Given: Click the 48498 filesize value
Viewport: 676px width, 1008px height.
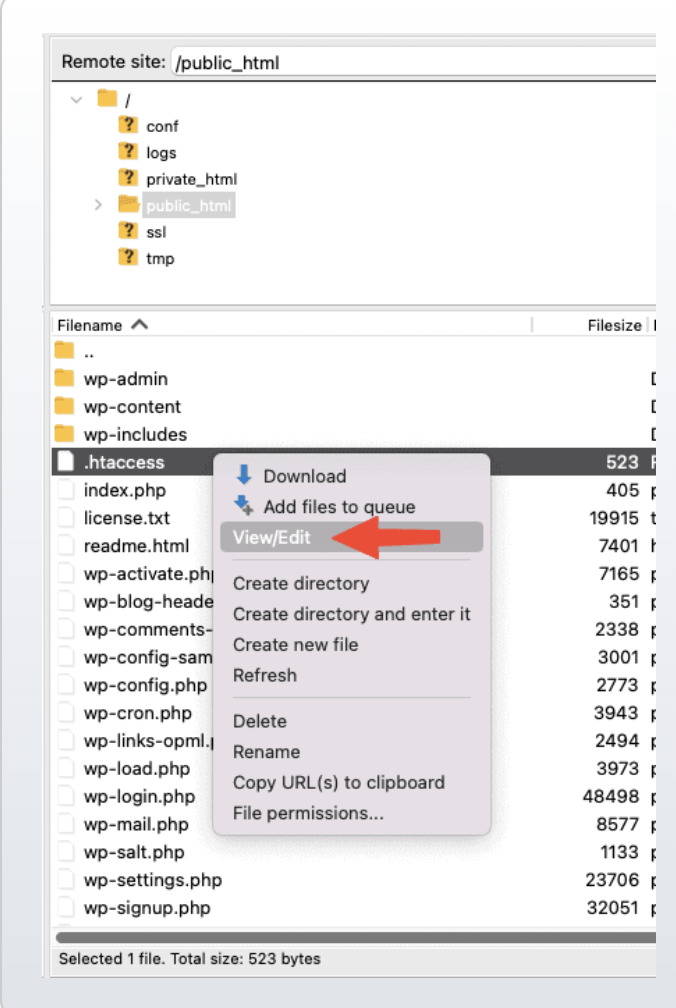Looking at the screenshot, I should 610,796.
